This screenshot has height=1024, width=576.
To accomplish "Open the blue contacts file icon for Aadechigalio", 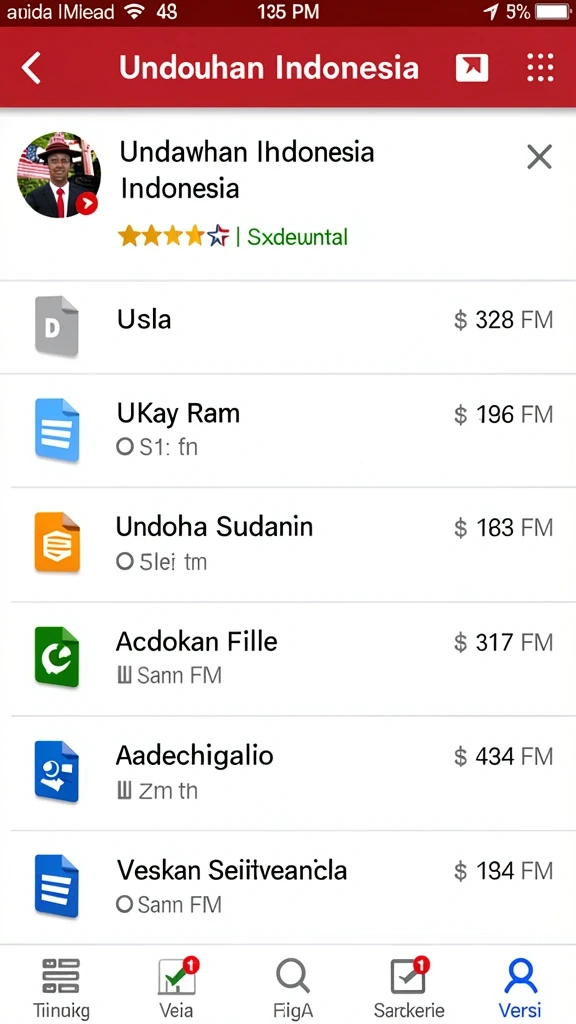I will 57,771.
